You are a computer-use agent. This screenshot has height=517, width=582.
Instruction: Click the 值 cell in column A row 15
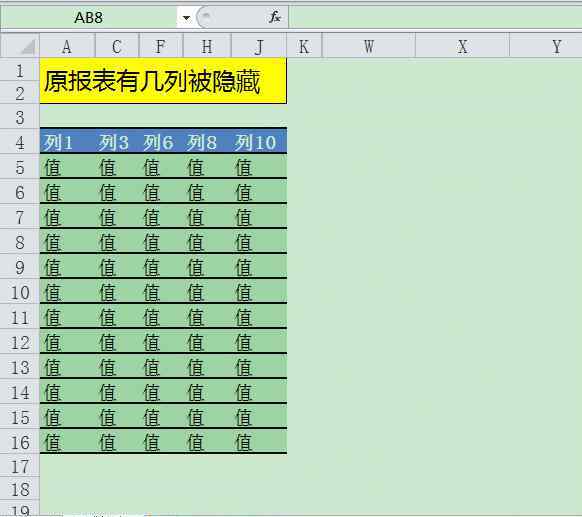point(67,417)
